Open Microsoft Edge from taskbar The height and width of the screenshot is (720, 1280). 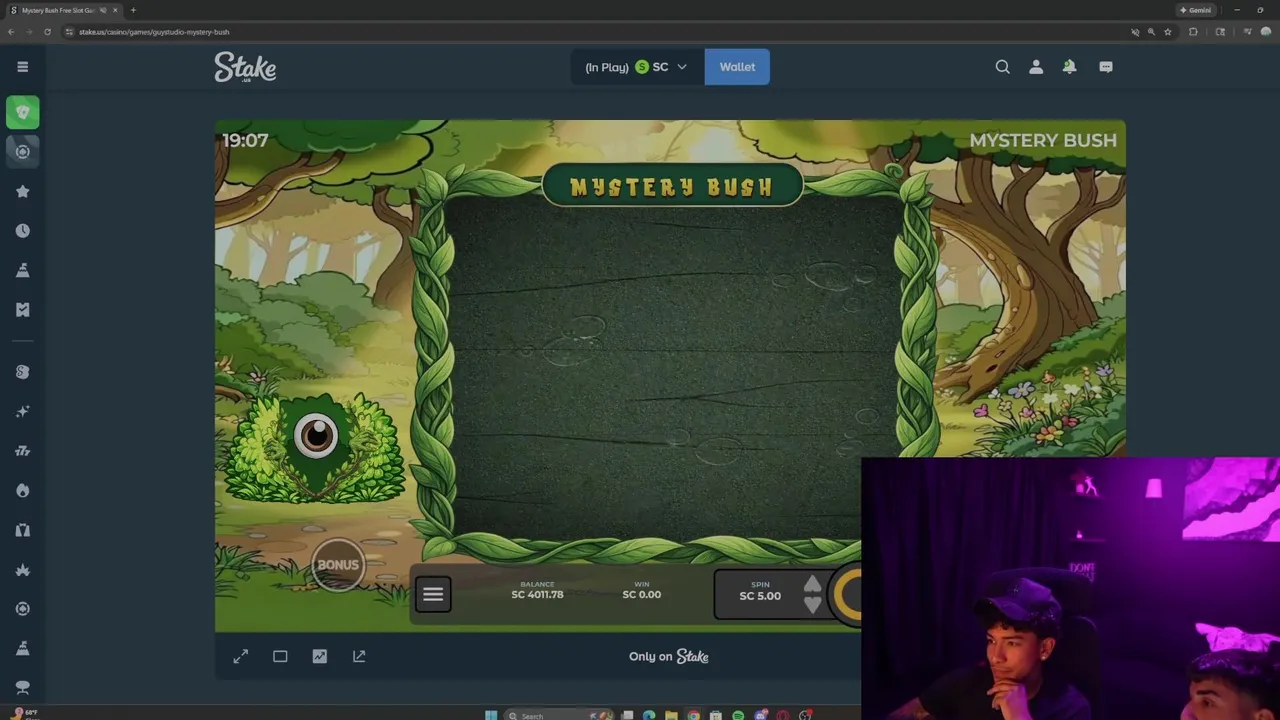[649, 715]
